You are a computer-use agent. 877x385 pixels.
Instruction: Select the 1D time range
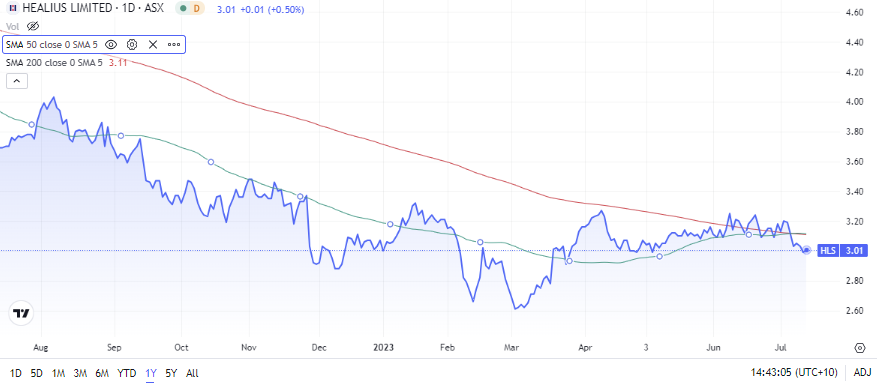(16, 373)
